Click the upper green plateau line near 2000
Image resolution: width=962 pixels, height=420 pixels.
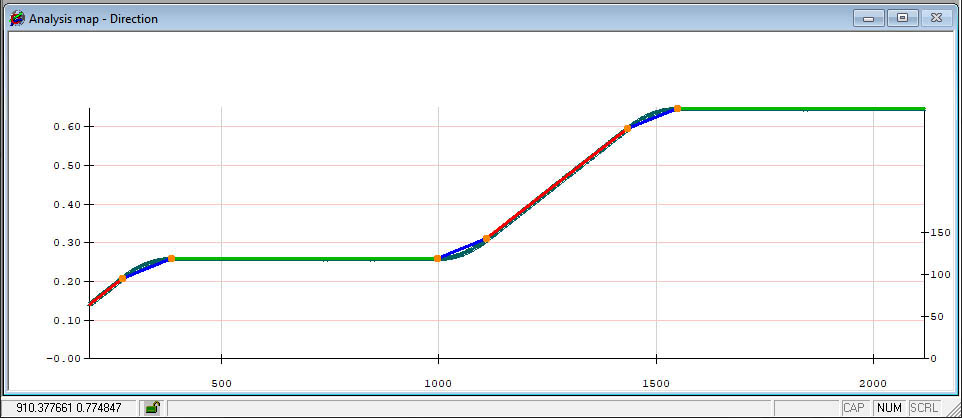click(x=871, y=109)
